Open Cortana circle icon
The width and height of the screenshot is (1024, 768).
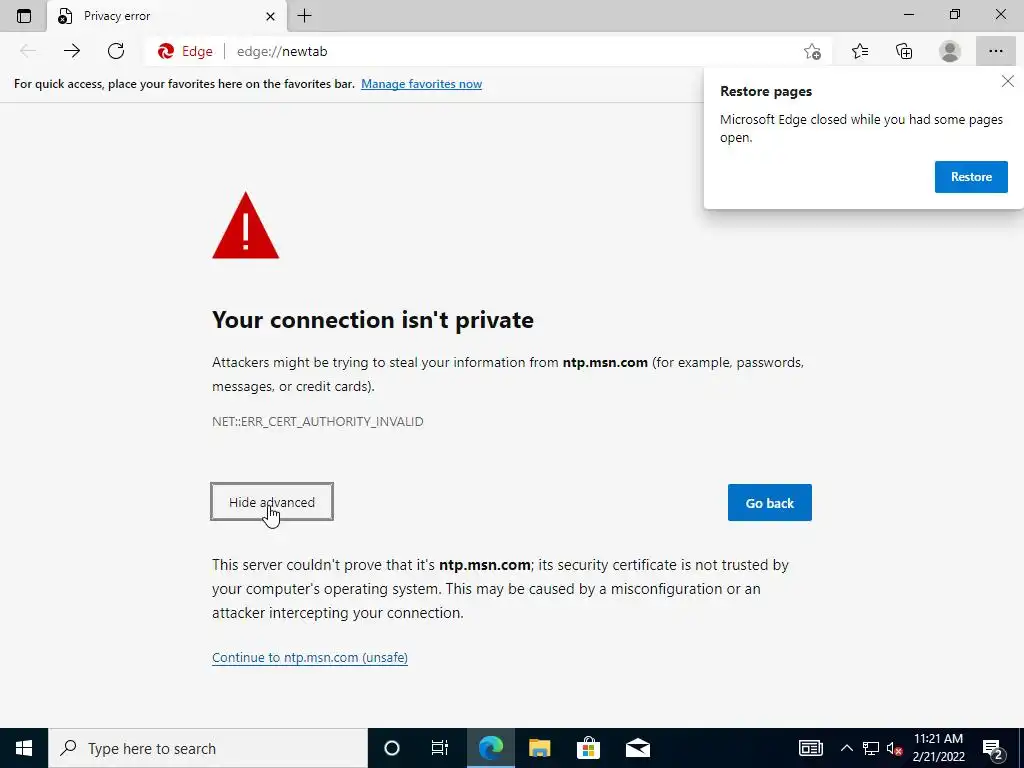coord(391,748)
